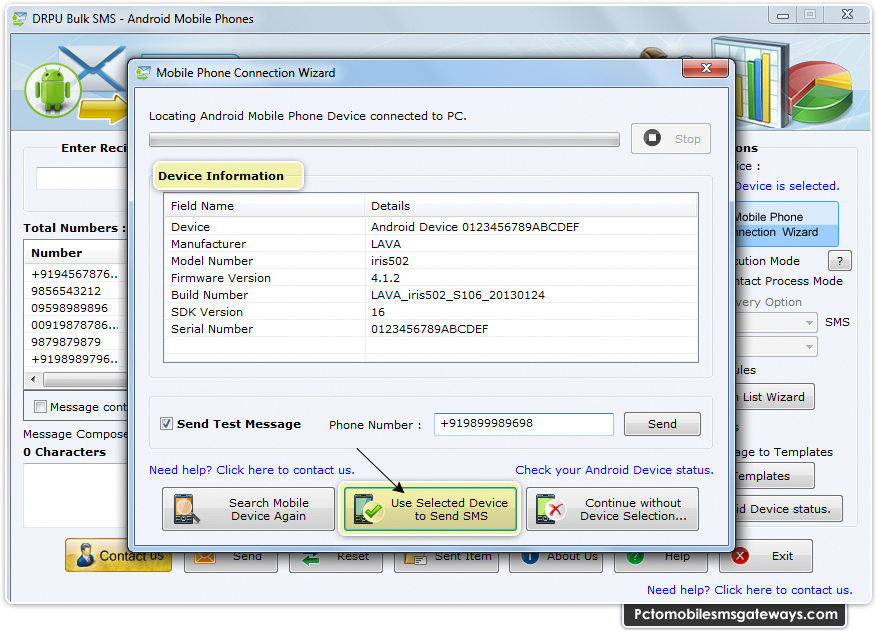
Task: Click the person icon on the Contact us button
Action: tap(85, 555)
